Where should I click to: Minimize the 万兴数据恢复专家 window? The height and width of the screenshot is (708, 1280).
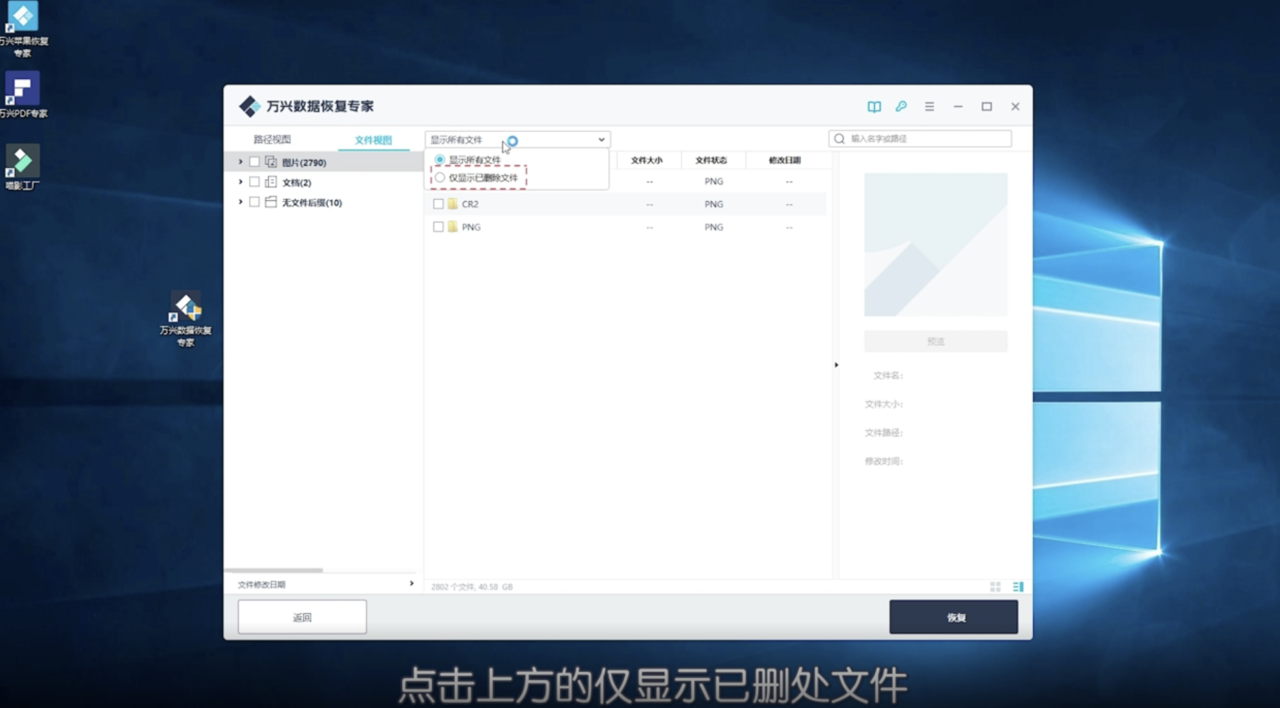pyautogui.click(x=958, y=107)
